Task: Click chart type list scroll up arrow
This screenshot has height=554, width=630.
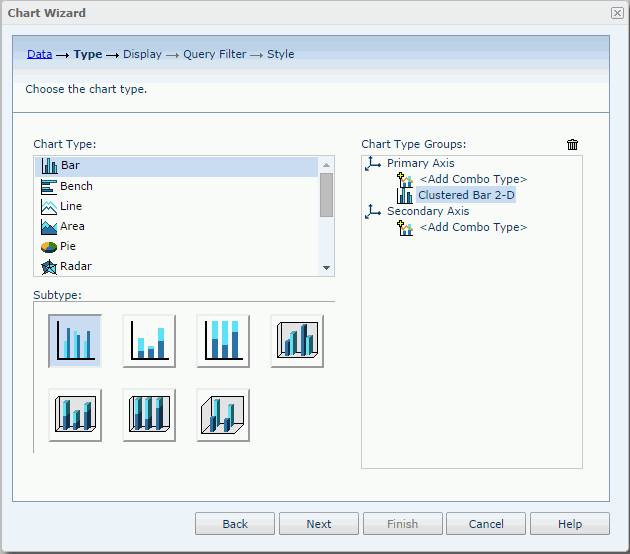Action: coord(326,165)
